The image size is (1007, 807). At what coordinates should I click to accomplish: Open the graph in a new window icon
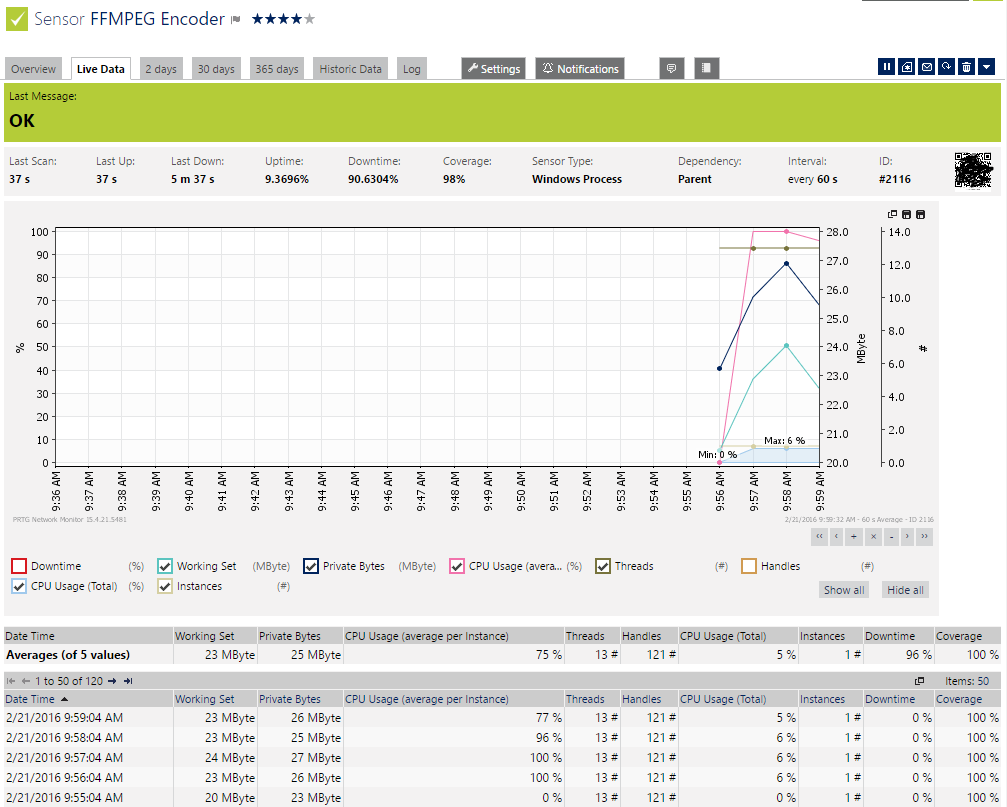click(x=892, y=214)
